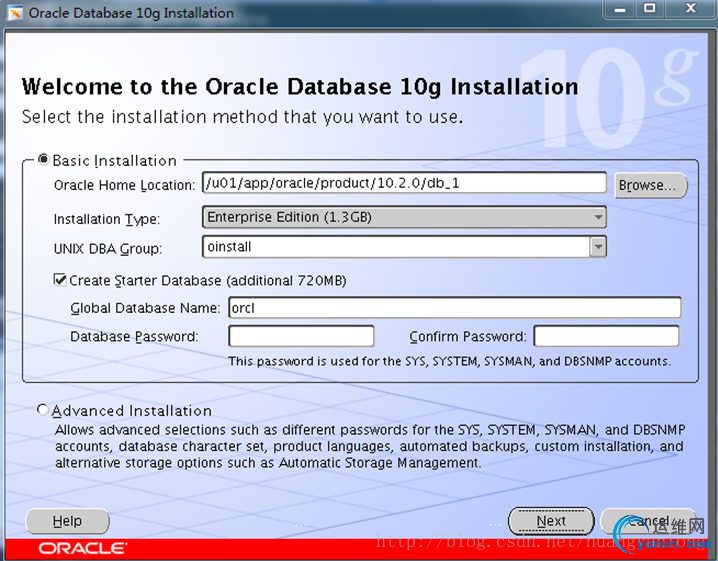Screen dimensions: 718x561
Task: Select the Basic Installation radio button
Action: (x=43, y=159)
